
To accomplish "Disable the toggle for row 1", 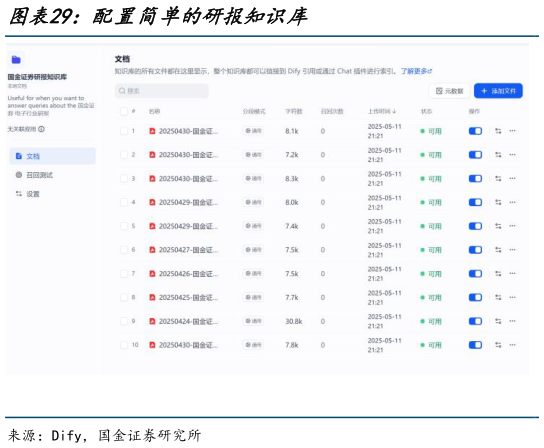I will coord(475,131).
